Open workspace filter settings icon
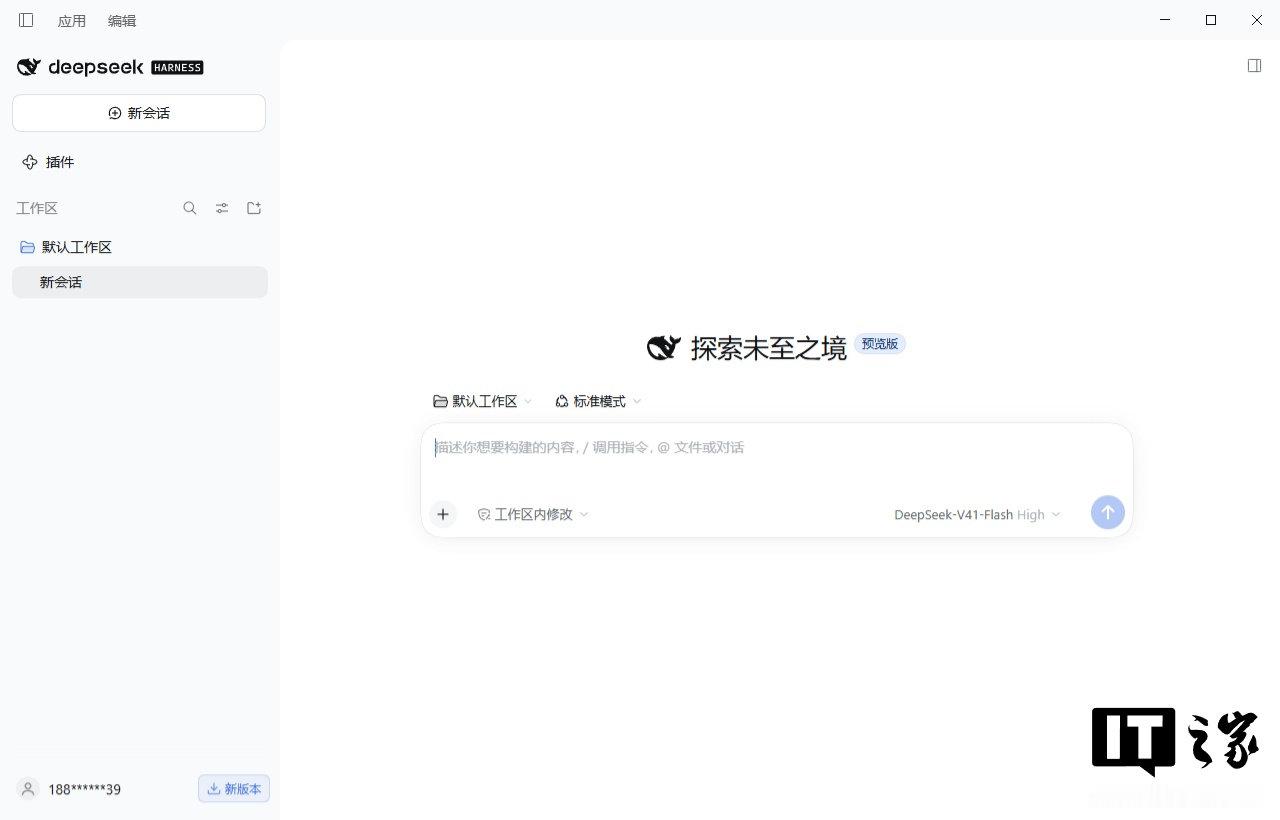This screenshot has width=1280, height=820. pos(222,208)
